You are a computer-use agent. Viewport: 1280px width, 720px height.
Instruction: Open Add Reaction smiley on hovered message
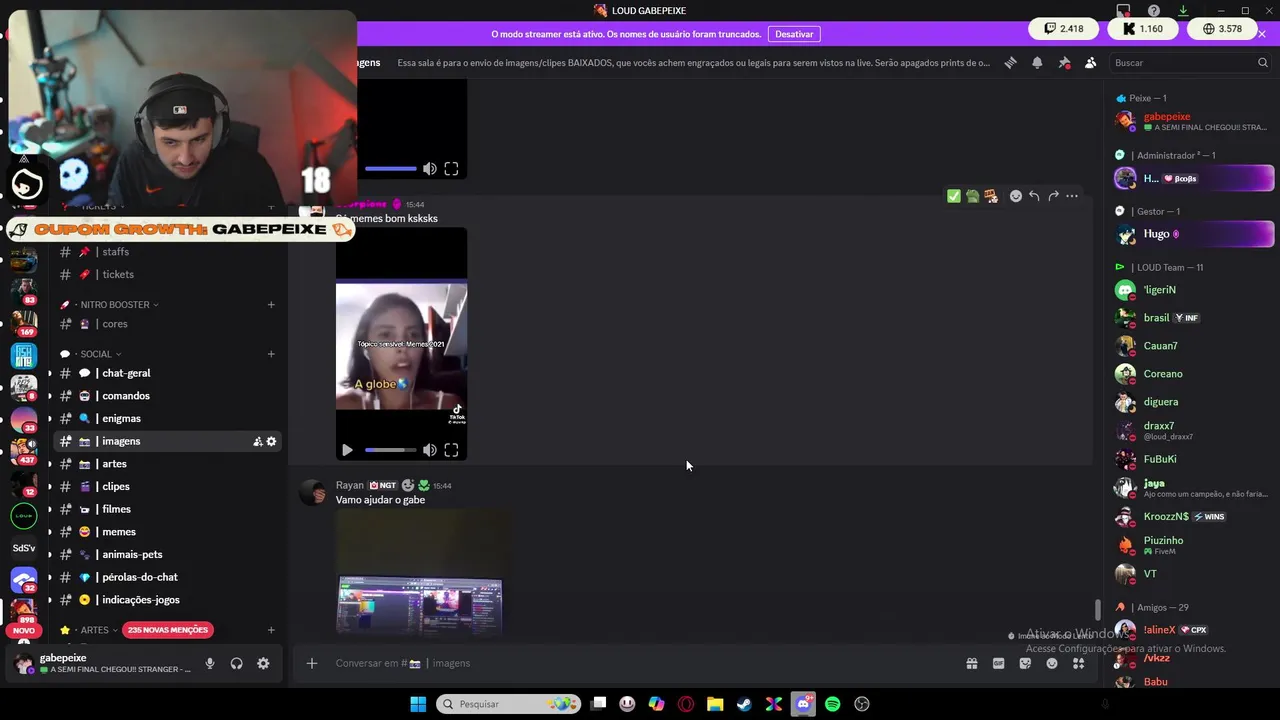pos(1016,196)
